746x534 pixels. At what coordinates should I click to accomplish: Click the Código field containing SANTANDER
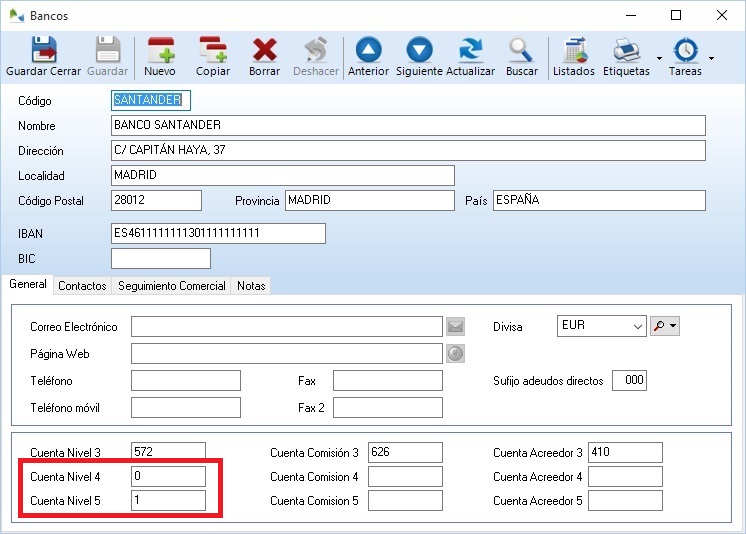pyautogui.click(x=151, y=100)
